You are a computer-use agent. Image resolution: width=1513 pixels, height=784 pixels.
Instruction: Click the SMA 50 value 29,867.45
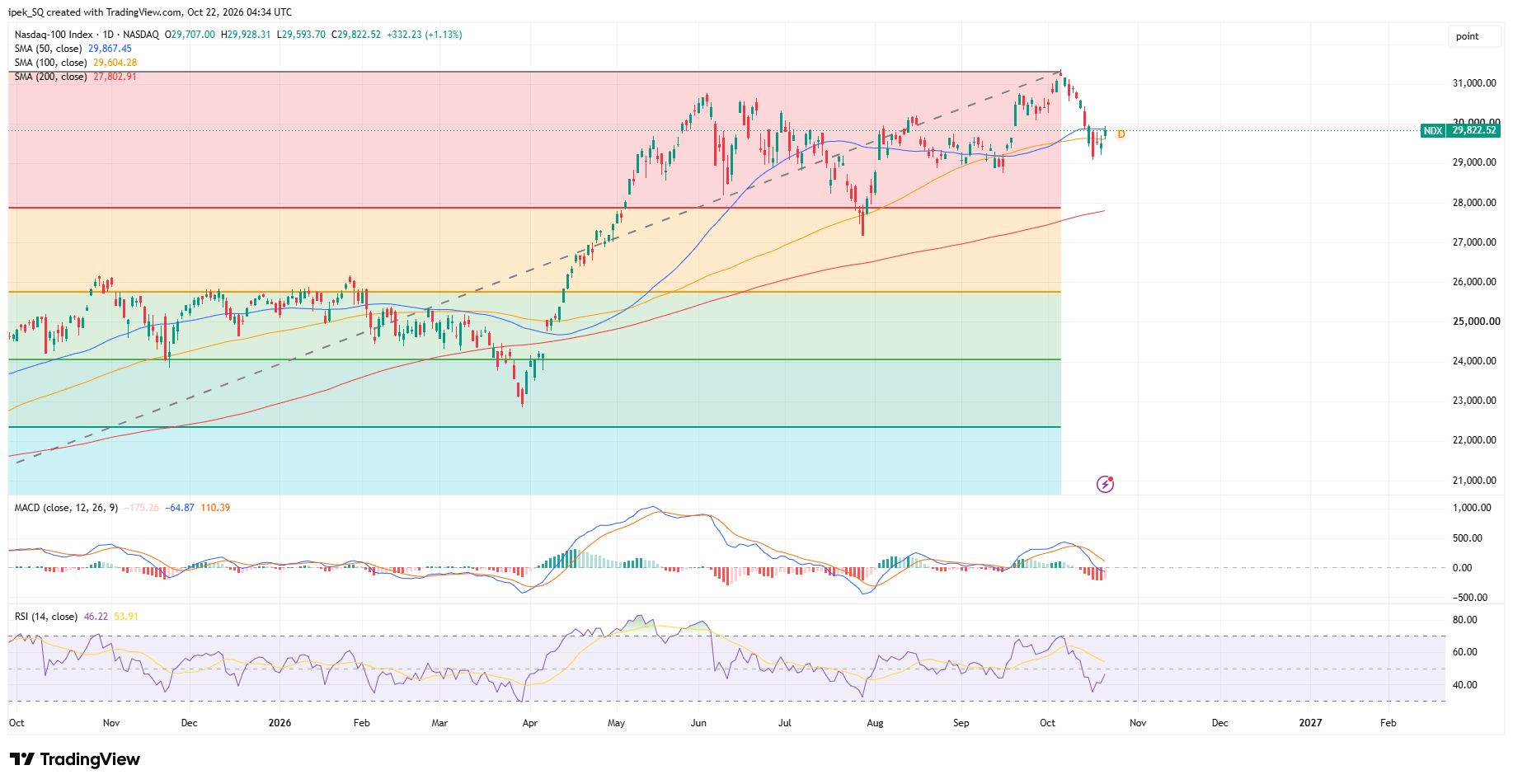pyautogui.click(x=110, y=49)
